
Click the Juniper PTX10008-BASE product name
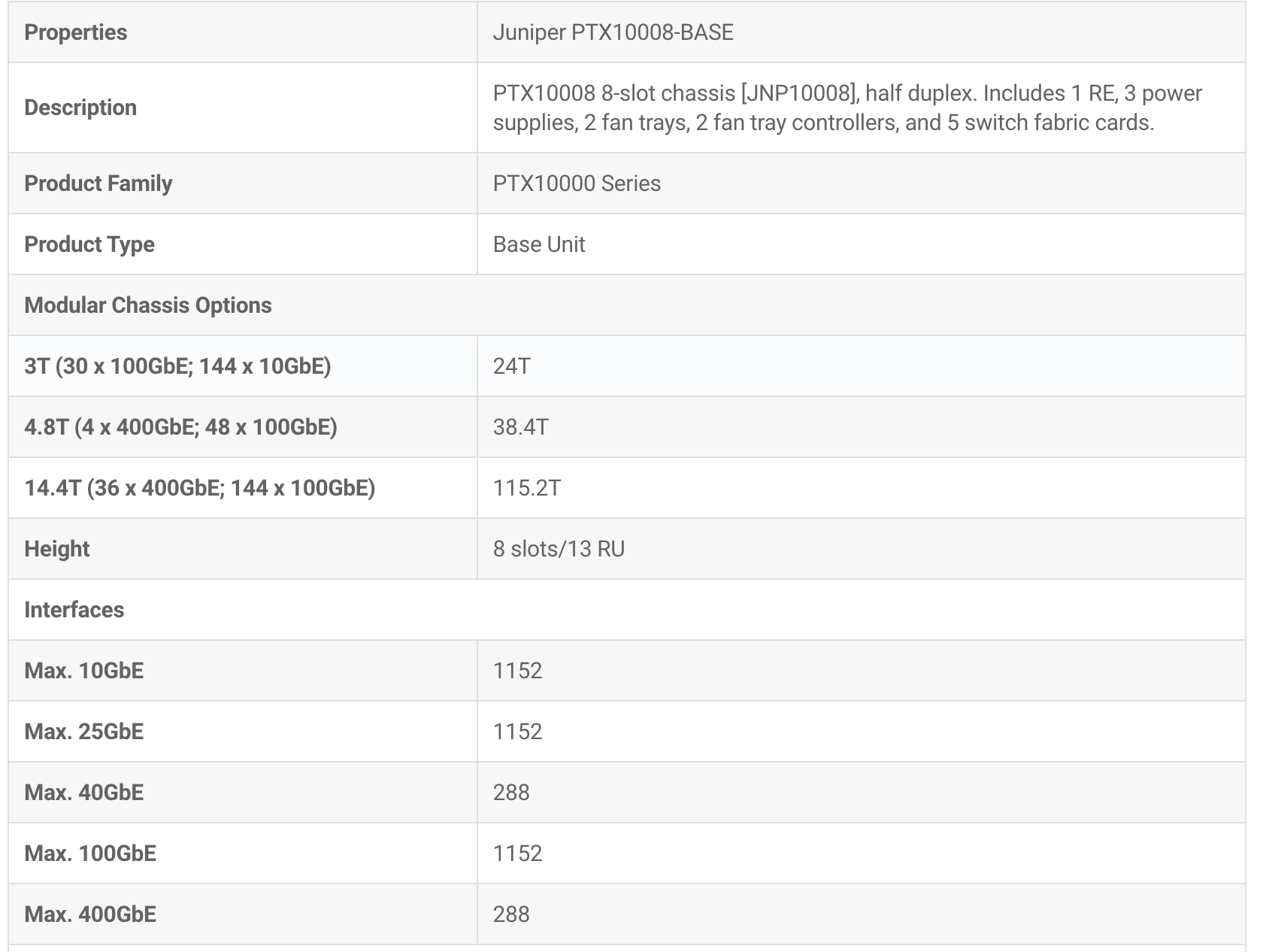[613, 32]
